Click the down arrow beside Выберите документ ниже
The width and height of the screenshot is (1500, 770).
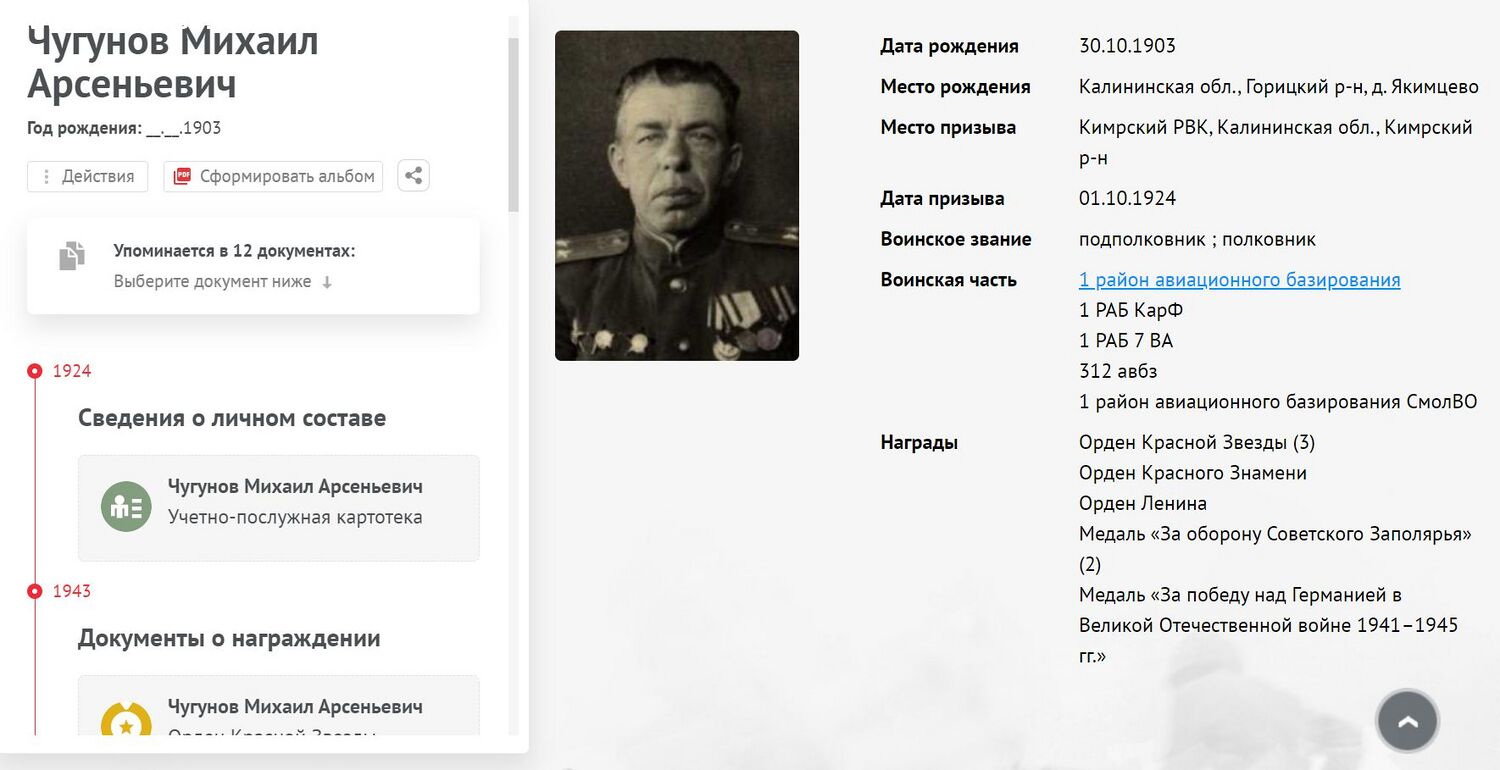tap(327, 283)
